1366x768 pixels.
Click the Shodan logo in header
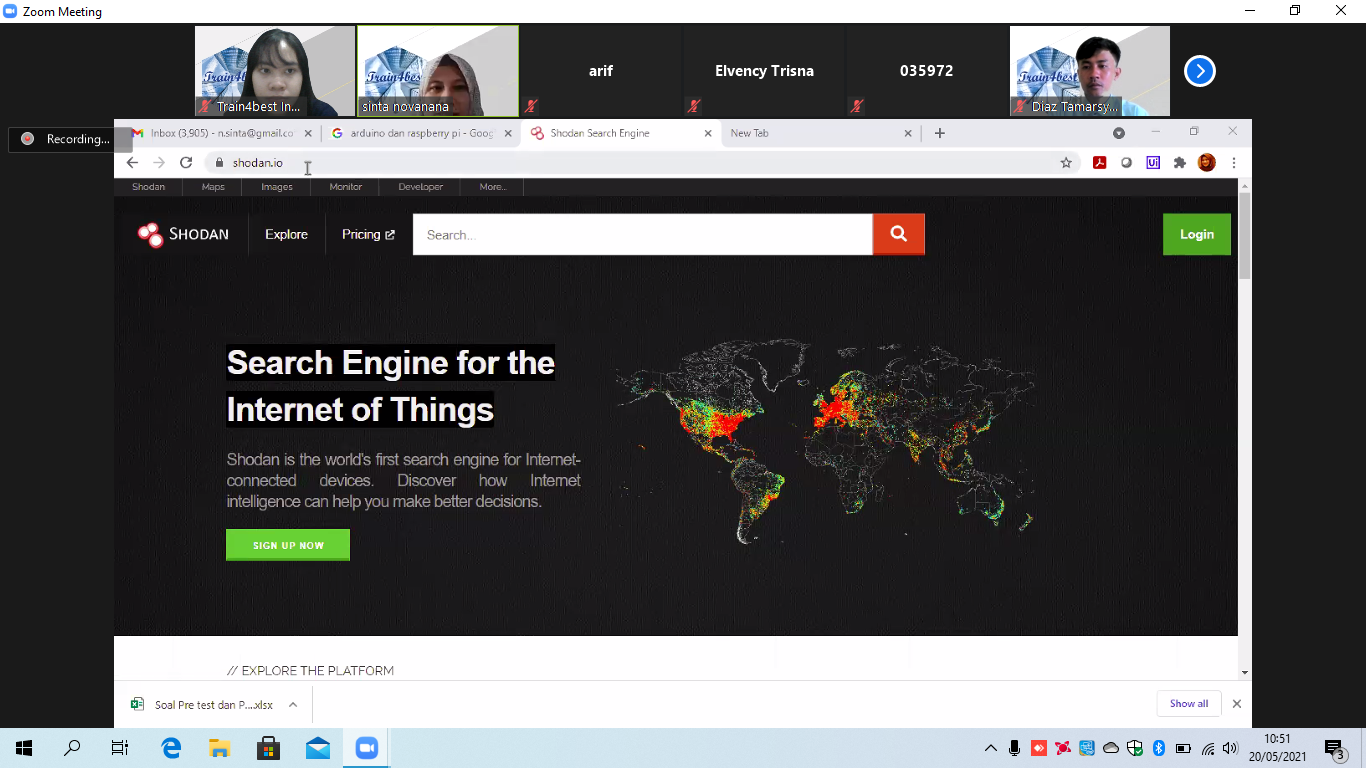click(x=184, y=234)
